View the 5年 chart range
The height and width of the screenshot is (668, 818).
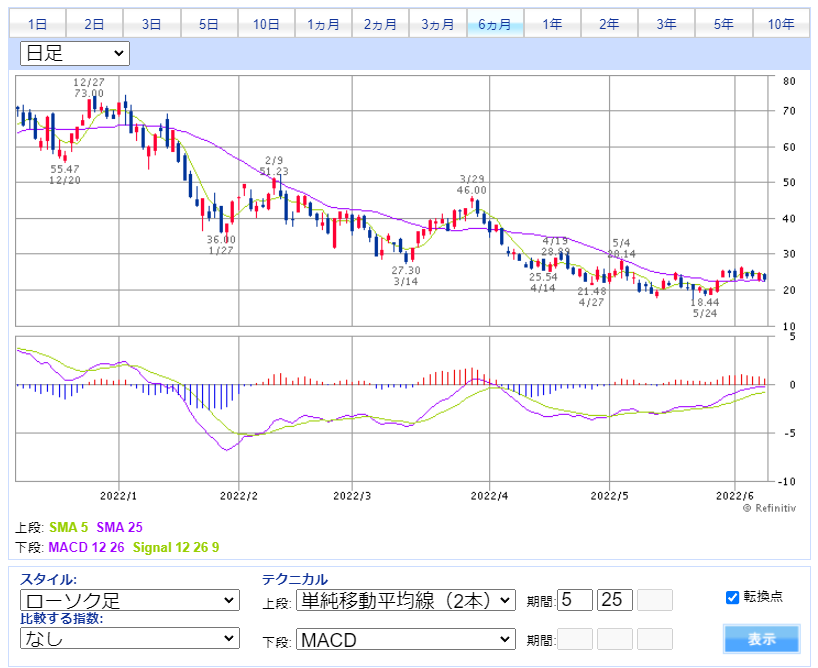723,24
